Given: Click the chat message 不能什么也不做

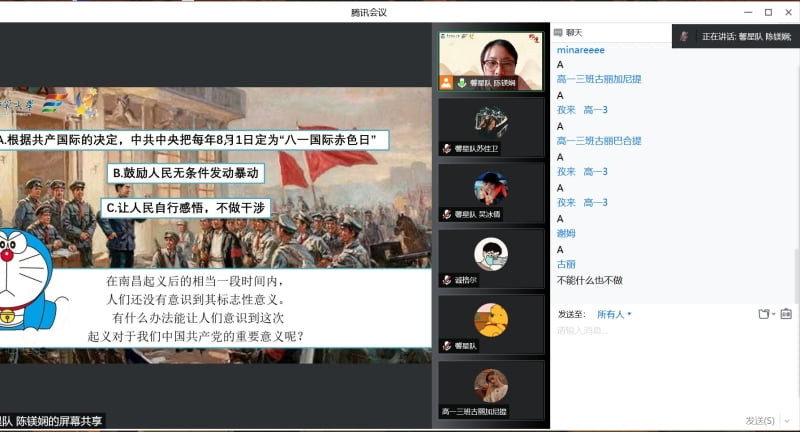Looking at the screenshot, I should click(590, 280).
